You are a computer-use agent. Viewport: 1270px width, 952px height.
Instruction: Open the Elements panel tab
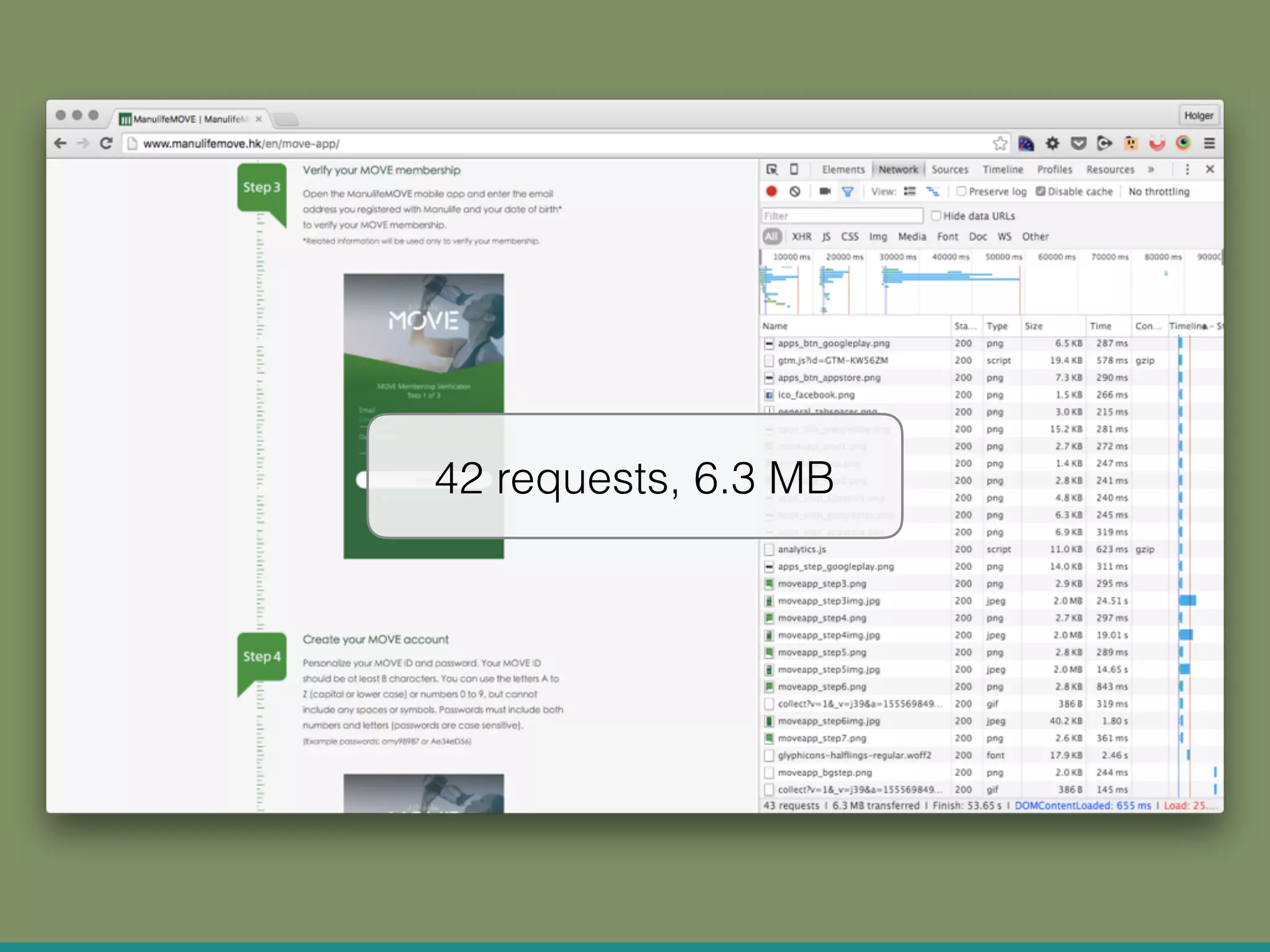pyautogui.click(x=843, y=169)
